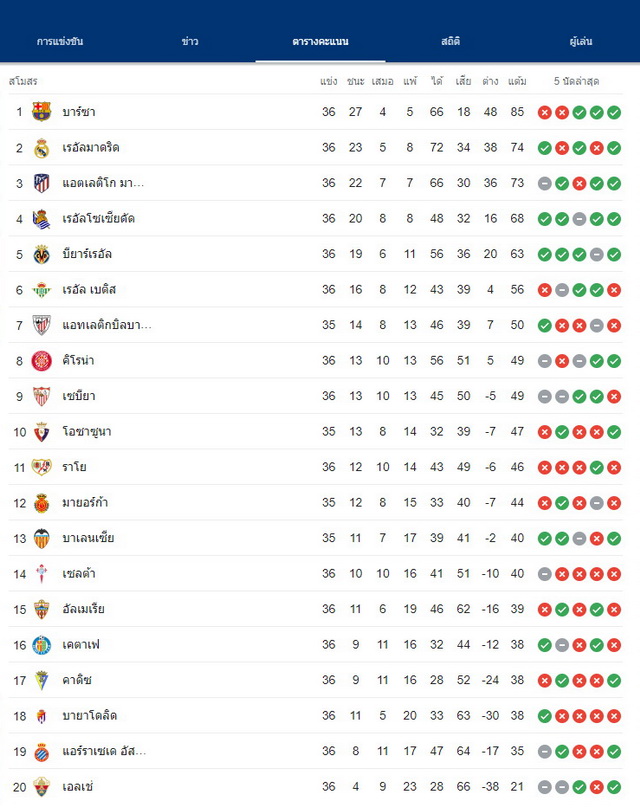The width and height of the screenshot is (640, 808).
Task: Click Barcelona's first red loss indicator
Action: click(x=545, y=112)
